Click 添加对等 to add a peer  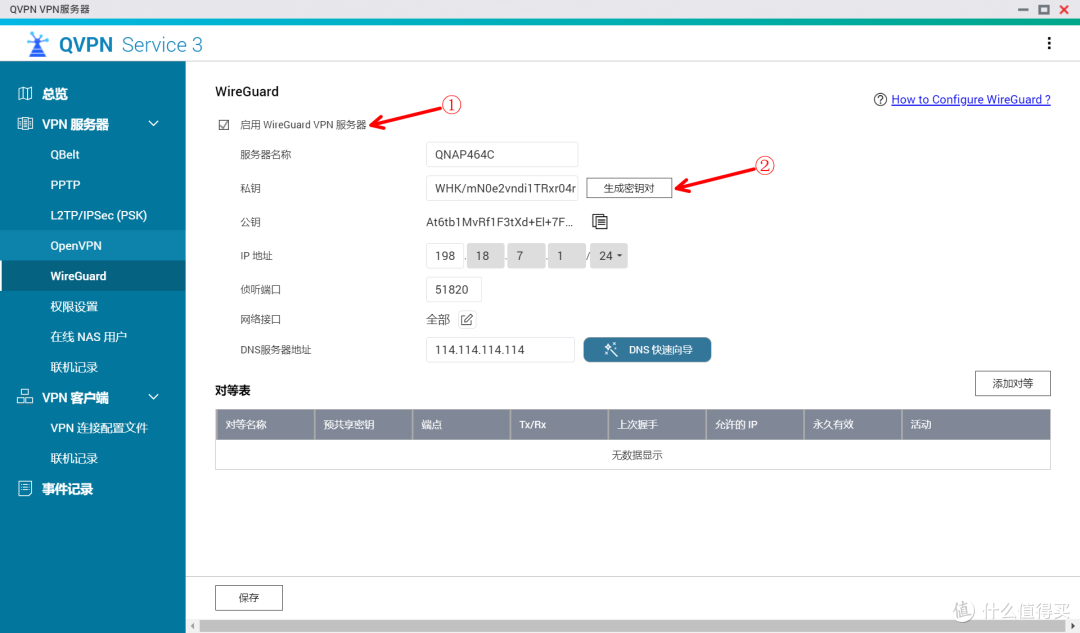pos(1012,383)
